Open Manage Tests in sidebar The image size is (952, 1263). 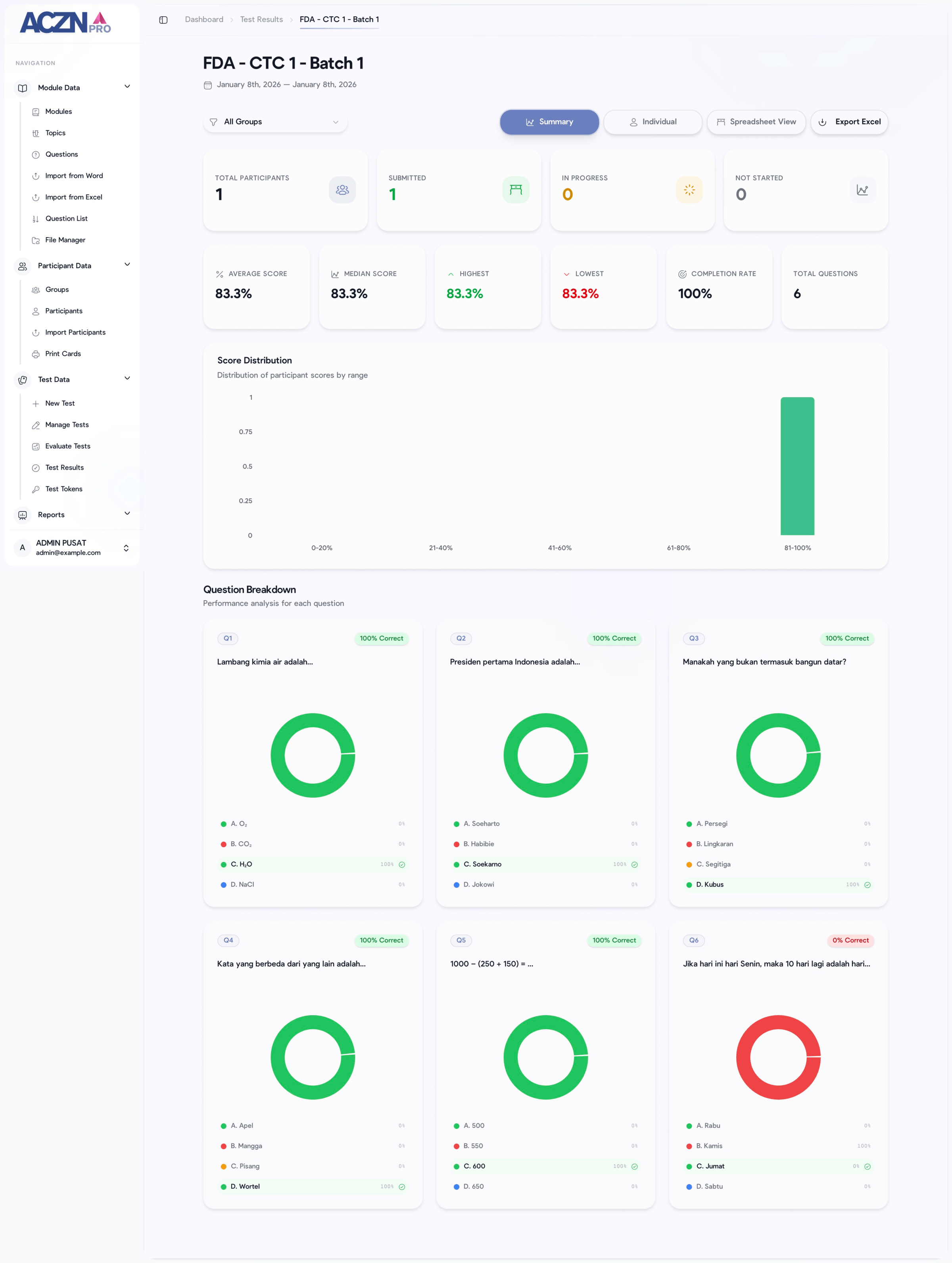67,425
